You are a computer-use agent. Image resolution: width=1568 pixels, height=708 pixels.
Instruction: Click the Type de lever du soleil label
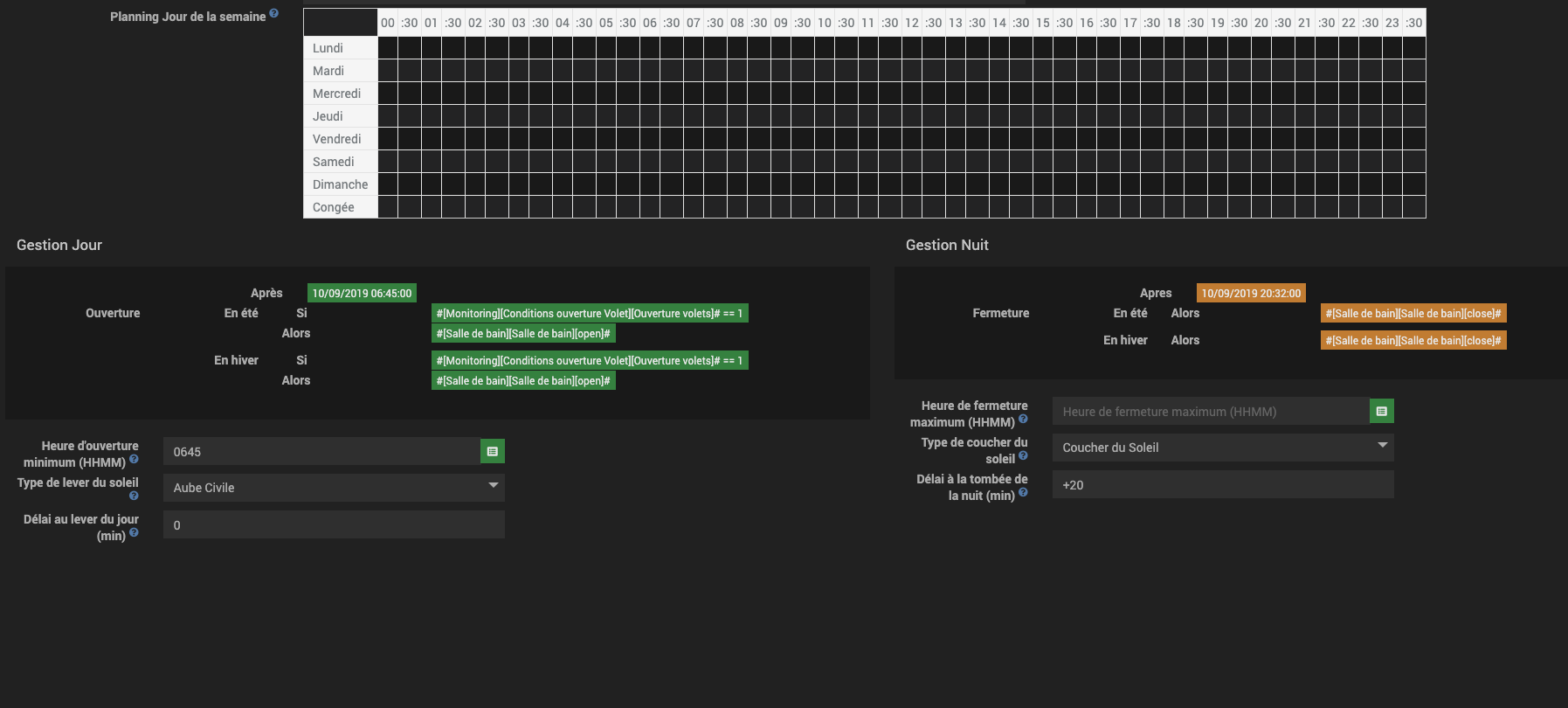[78, 482]
